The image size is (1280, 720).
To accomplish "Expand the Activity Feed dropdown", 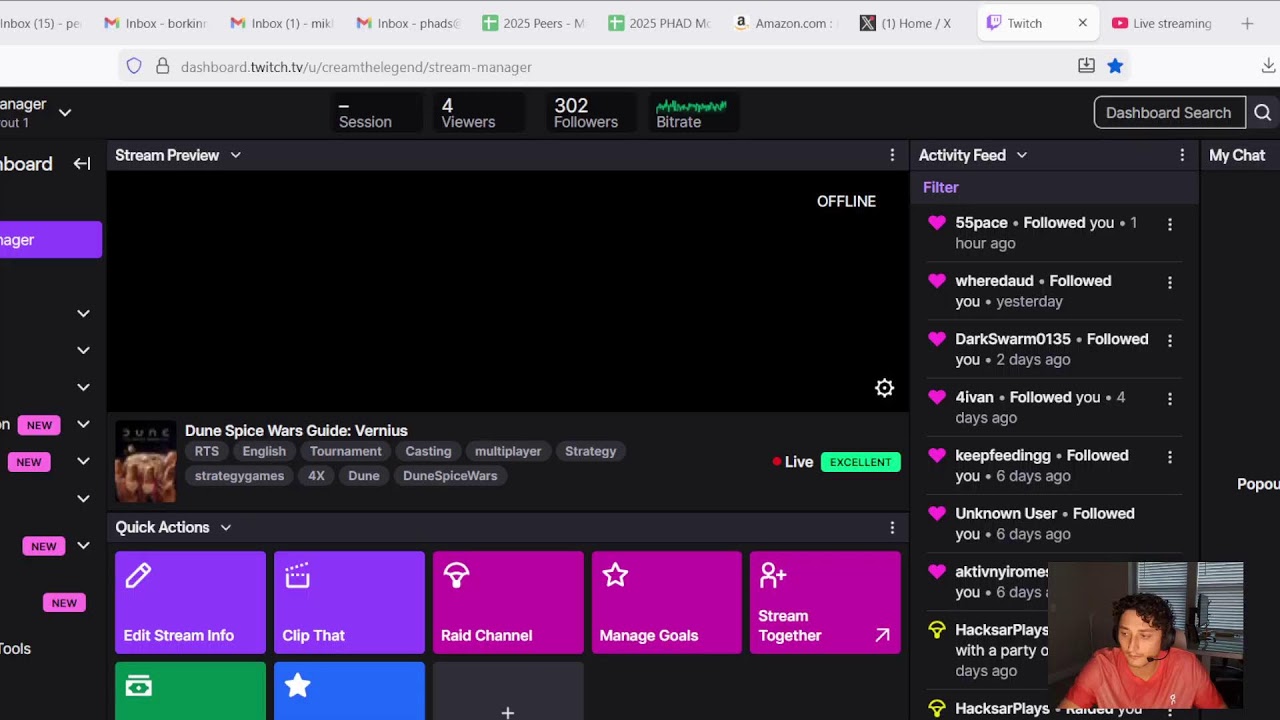I will [1022, 155].
